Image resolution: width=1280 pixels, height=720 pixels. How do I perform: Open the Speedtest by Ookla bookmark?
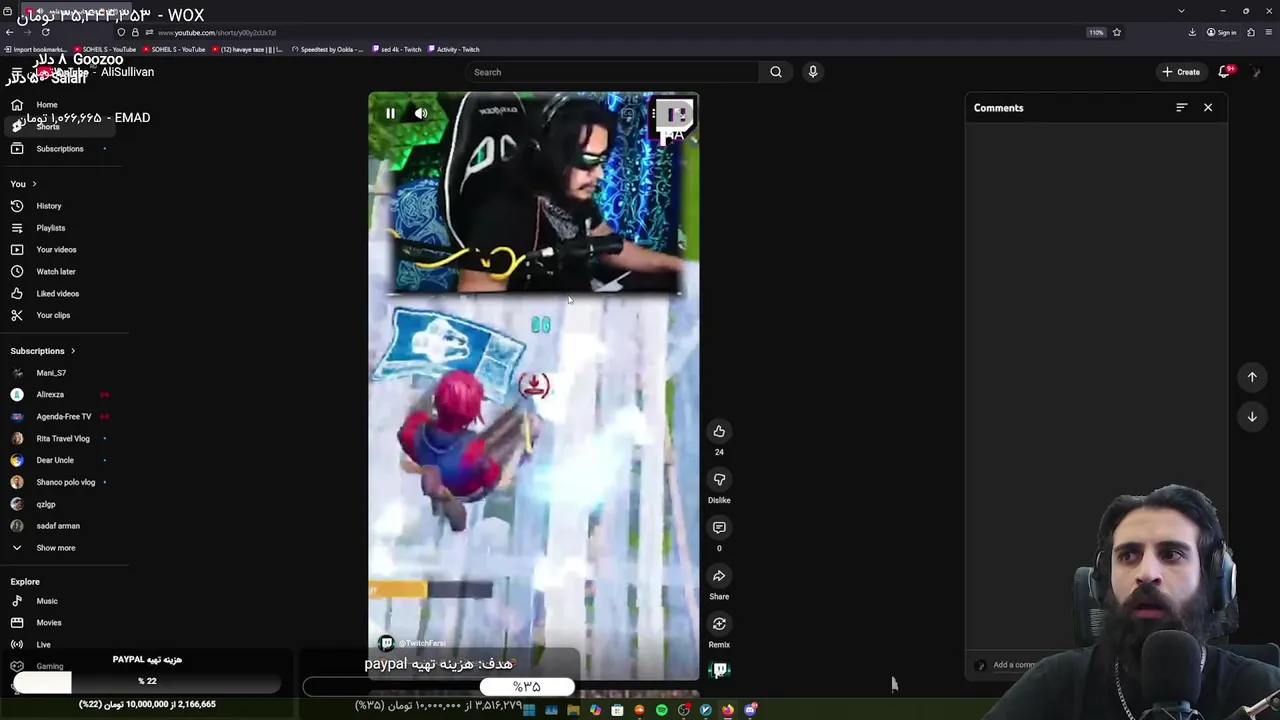click(328, 49)
